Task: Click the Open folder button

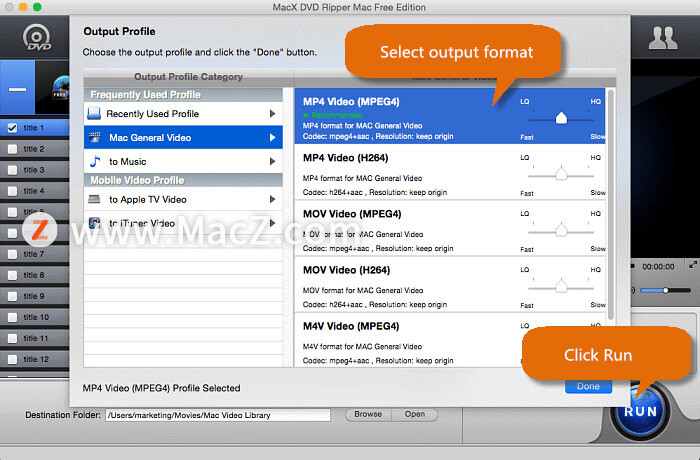Action: coord(415,414)
